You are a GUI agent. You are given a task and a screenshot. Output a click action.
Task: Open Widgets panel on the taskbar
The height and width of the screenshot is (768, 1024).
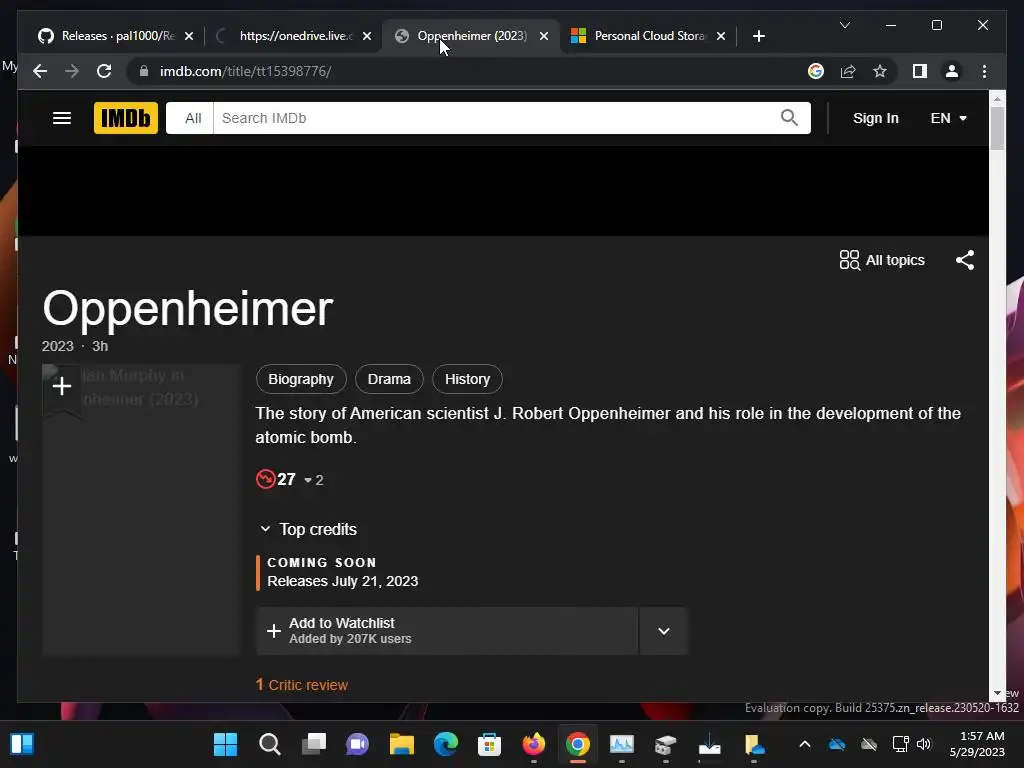(x=22, y=744)
